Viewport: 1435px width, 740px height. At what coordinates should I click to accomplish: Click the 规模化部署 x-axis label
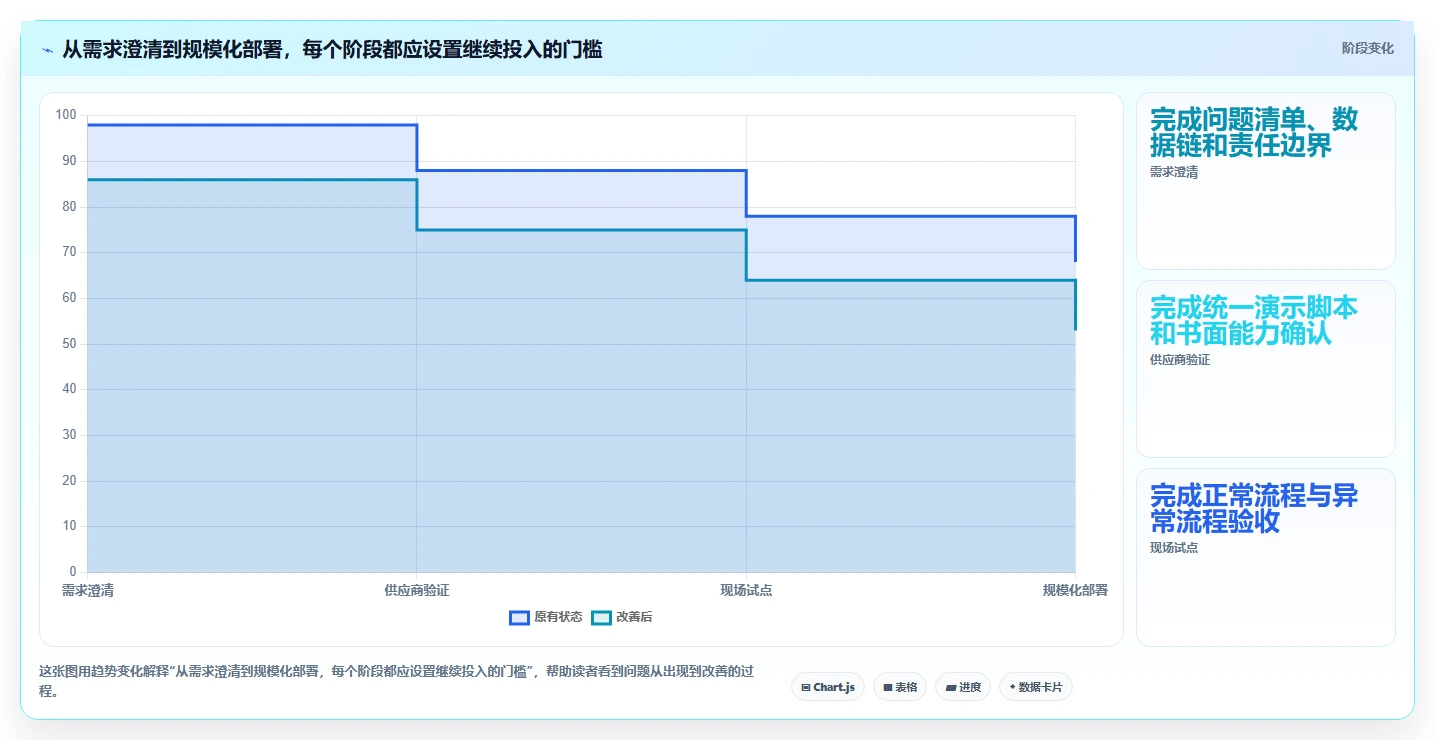(1075, 590)
